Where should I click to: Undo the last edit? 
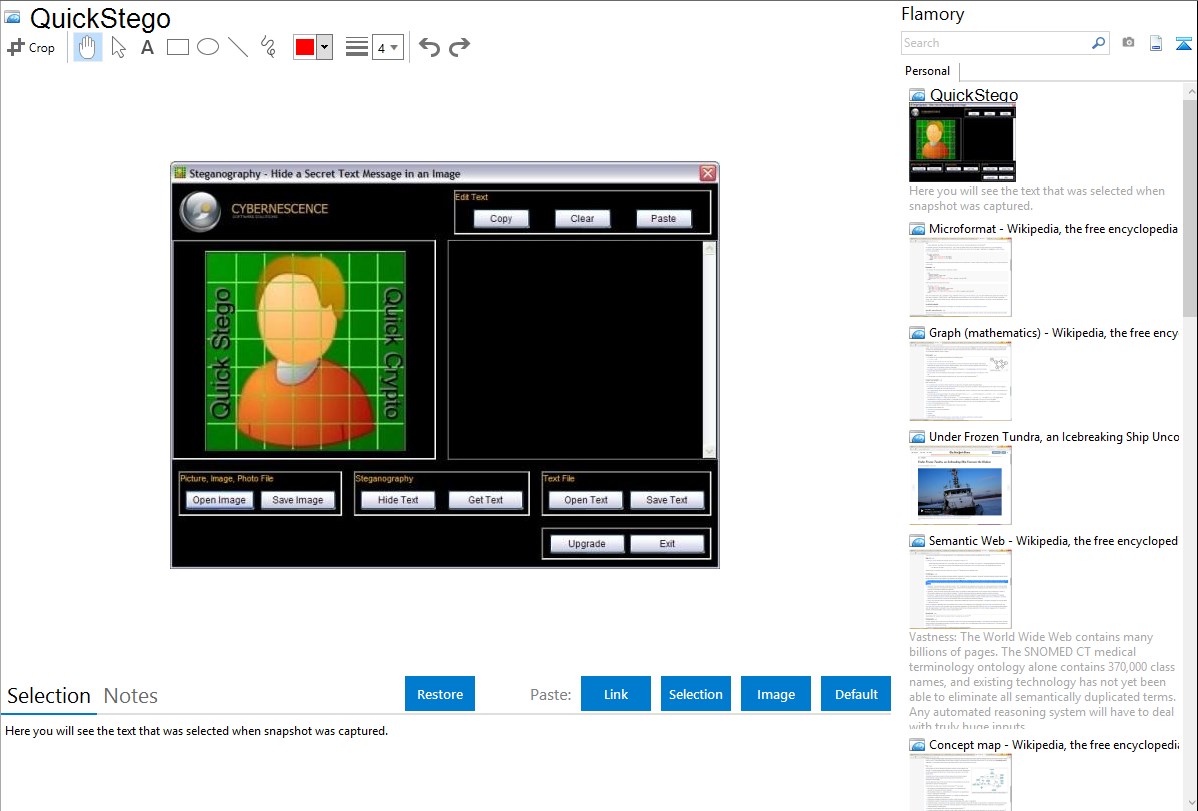pyautogui.click(x=429, y=47)
